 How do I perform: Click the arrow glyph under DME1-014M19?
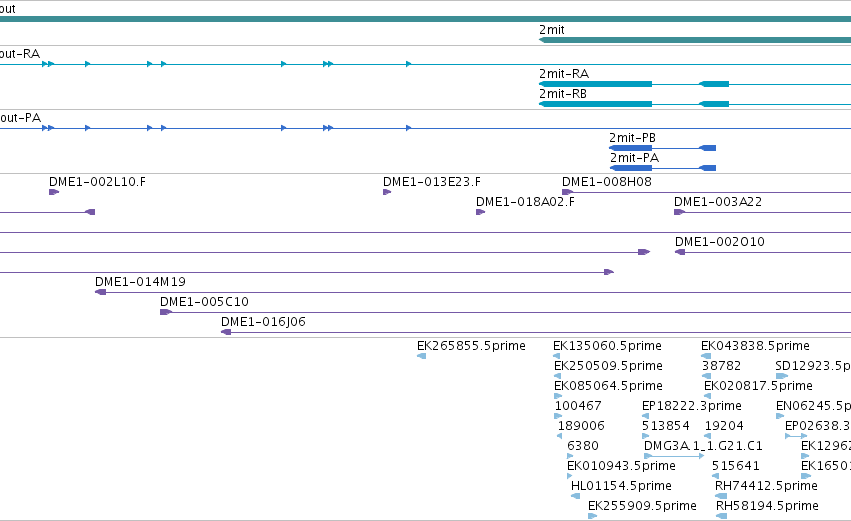click(100, 292)
